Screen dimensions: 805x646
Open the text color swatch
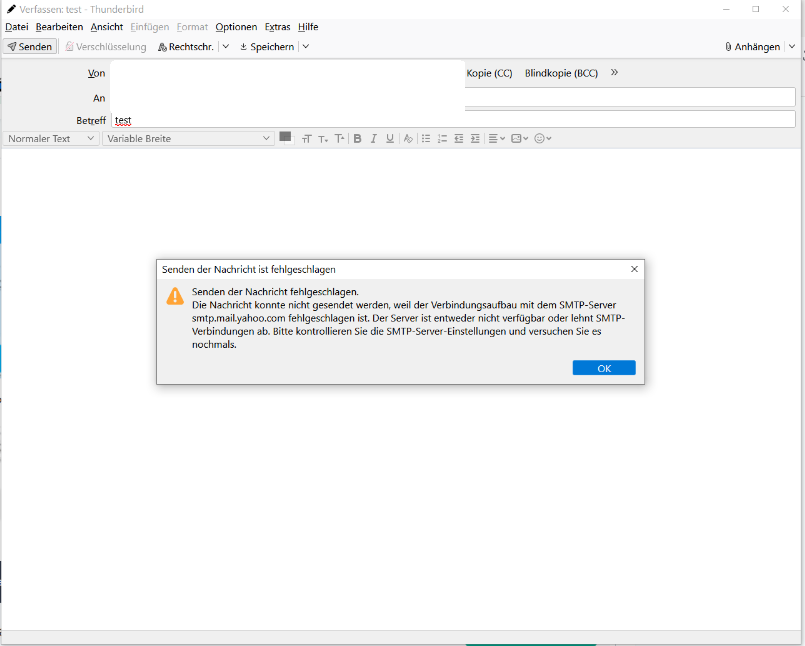tap(286, 138)
